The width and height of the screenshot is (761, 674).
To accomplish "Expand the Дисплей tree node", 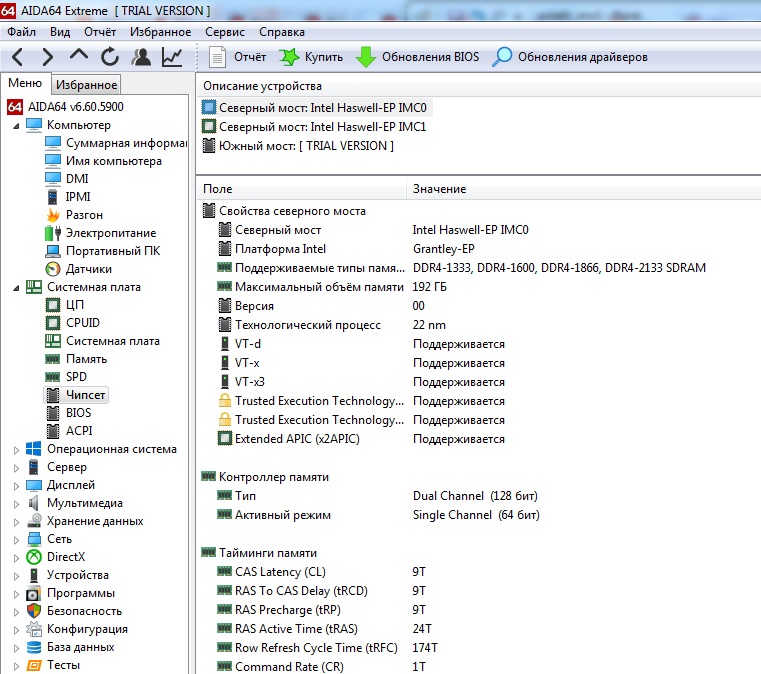I will coord(16,486).
